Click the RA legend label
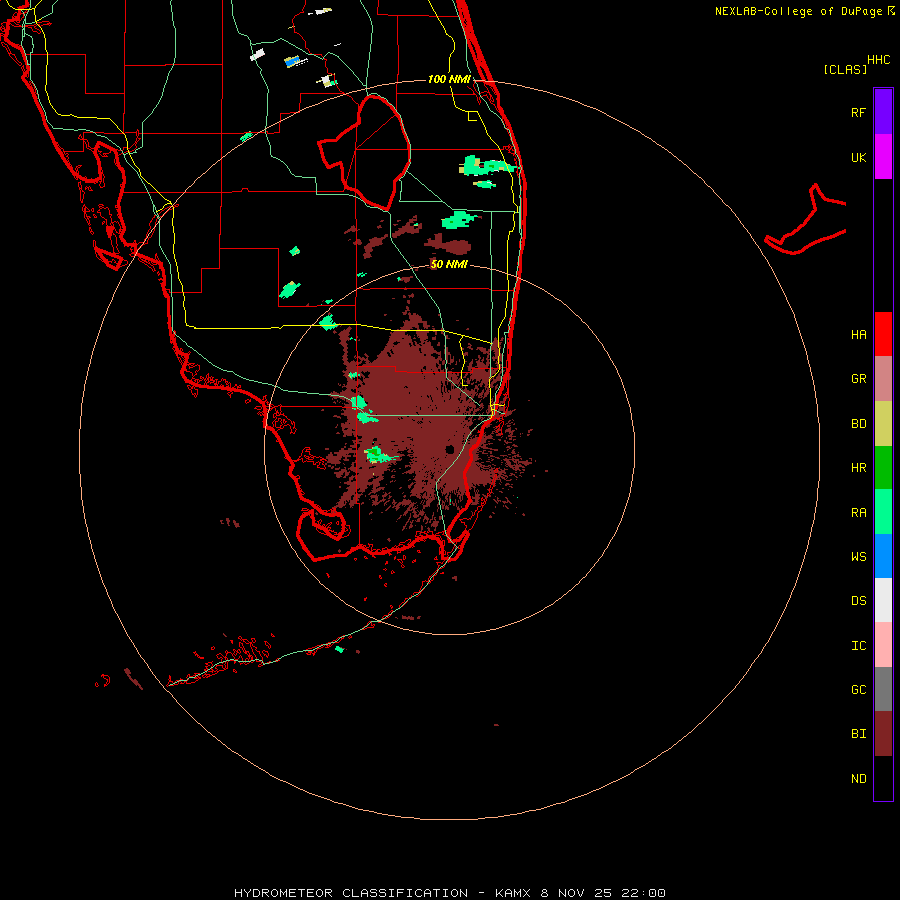Screen dimensions: 900x900 click(858, 513)
